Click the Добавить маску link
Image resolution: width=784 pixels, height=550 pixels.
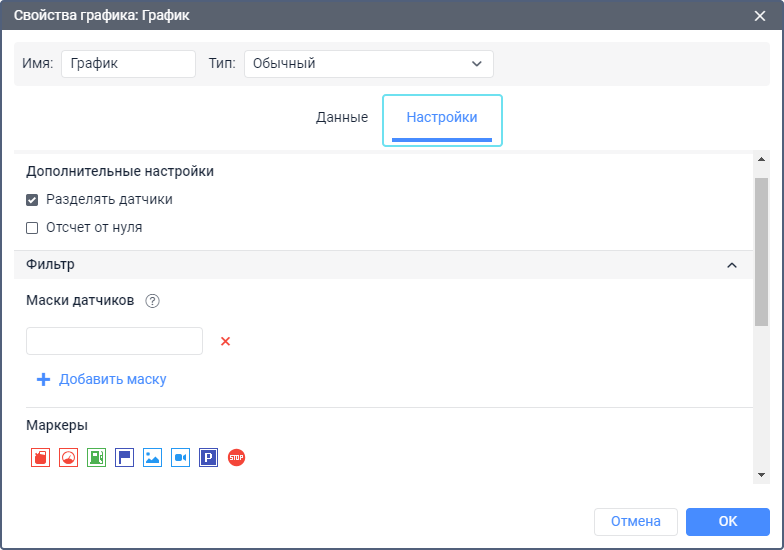[x=102, y=380]
